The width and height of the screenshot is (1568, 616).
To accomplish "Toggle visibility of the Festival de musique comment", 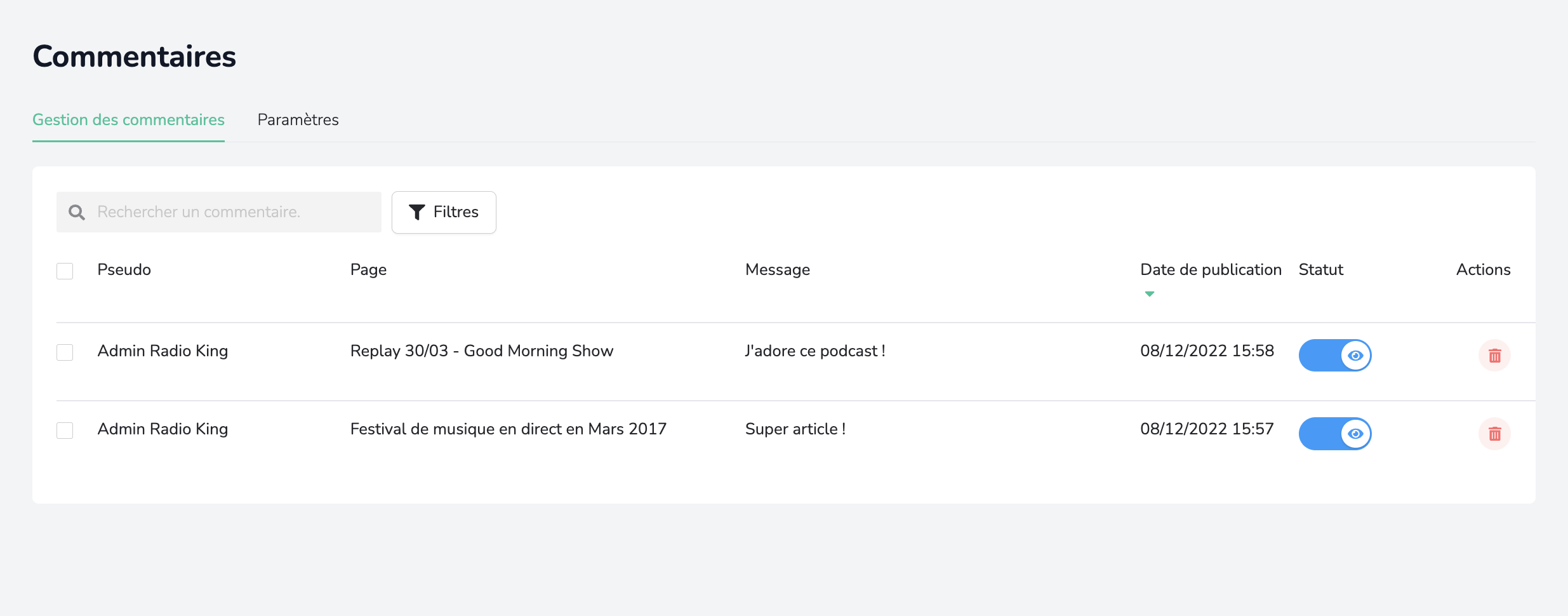I will [1334, 434].
